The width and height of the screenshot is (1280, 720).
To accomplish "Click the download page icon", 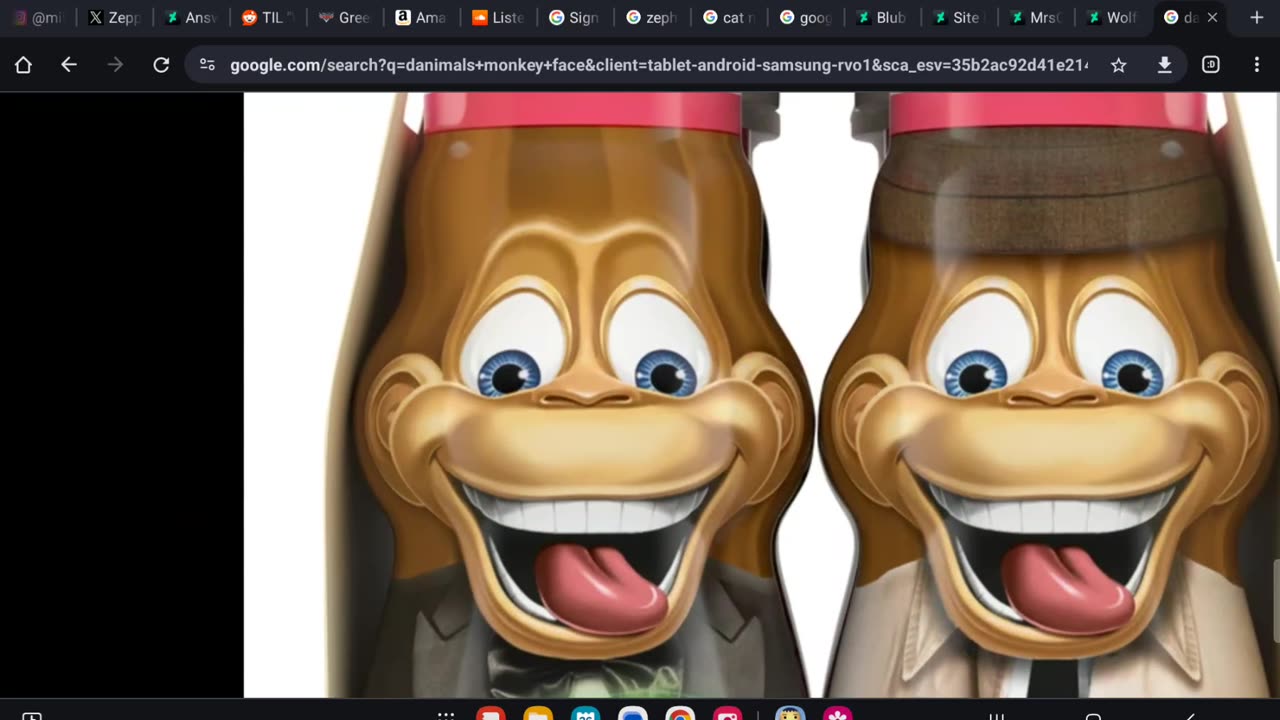I will tap(1165, 65).
